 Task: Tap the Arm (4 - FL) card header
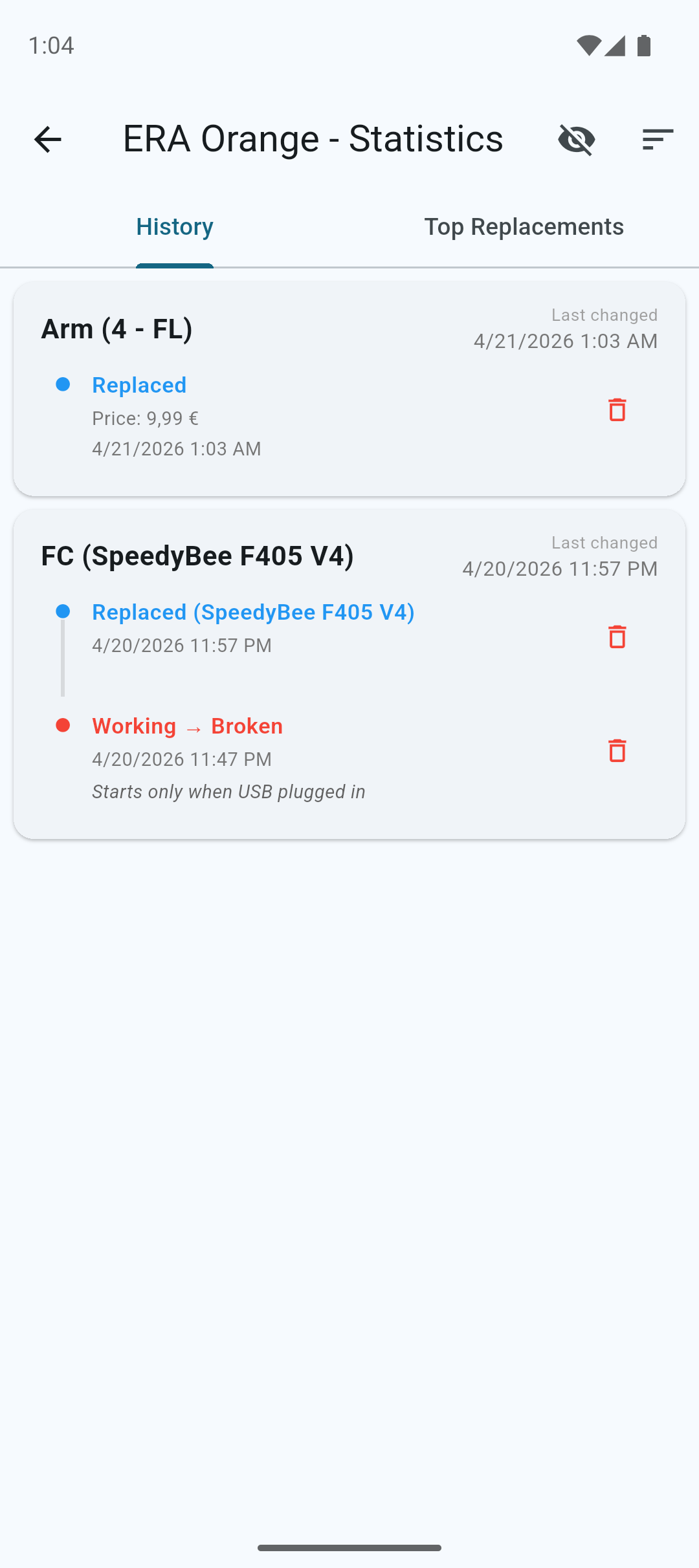point(117,329)
